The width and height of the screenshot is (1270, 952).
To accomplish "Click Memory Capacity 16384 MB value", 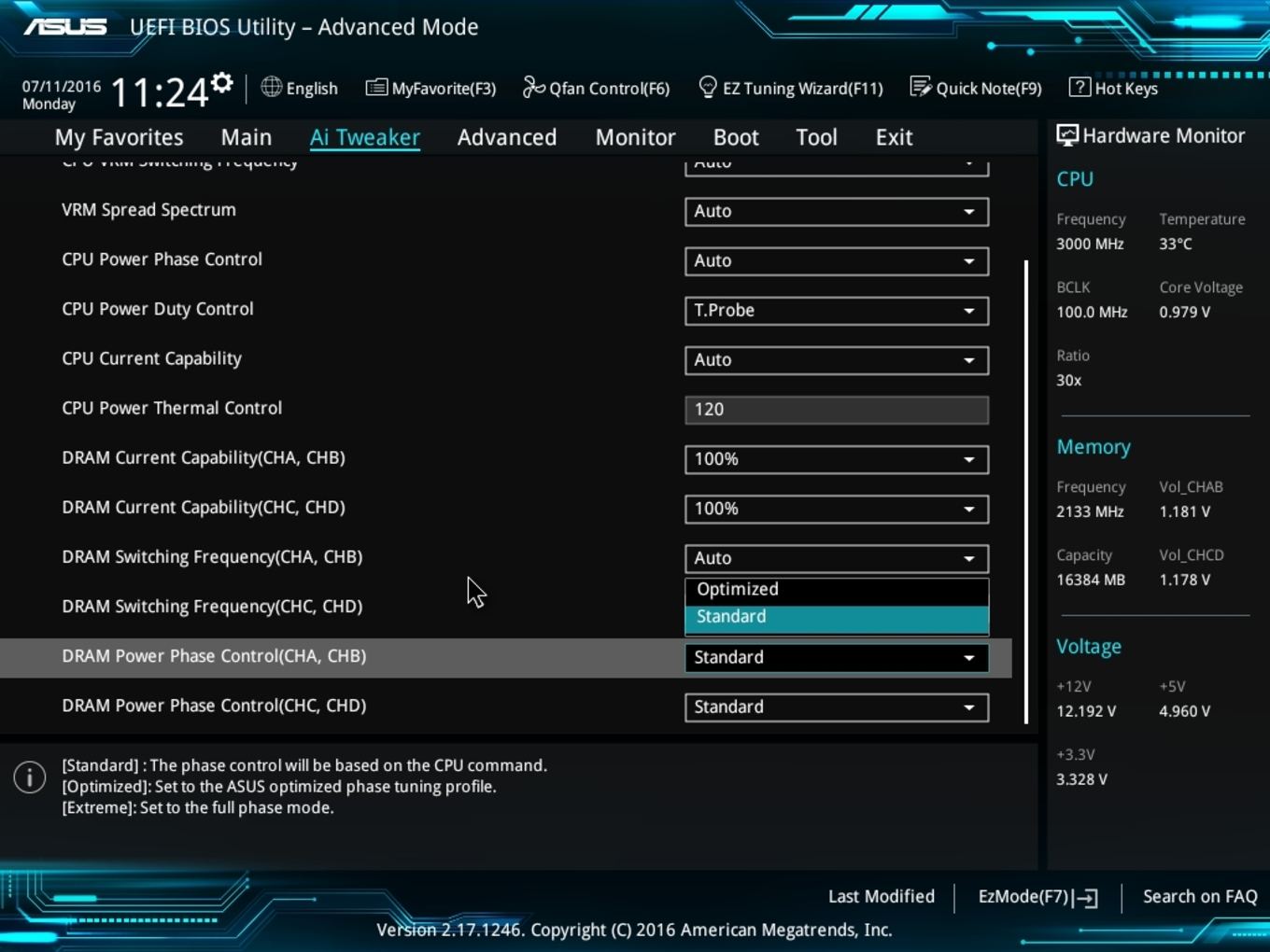I will click(x=1091, y=580).
